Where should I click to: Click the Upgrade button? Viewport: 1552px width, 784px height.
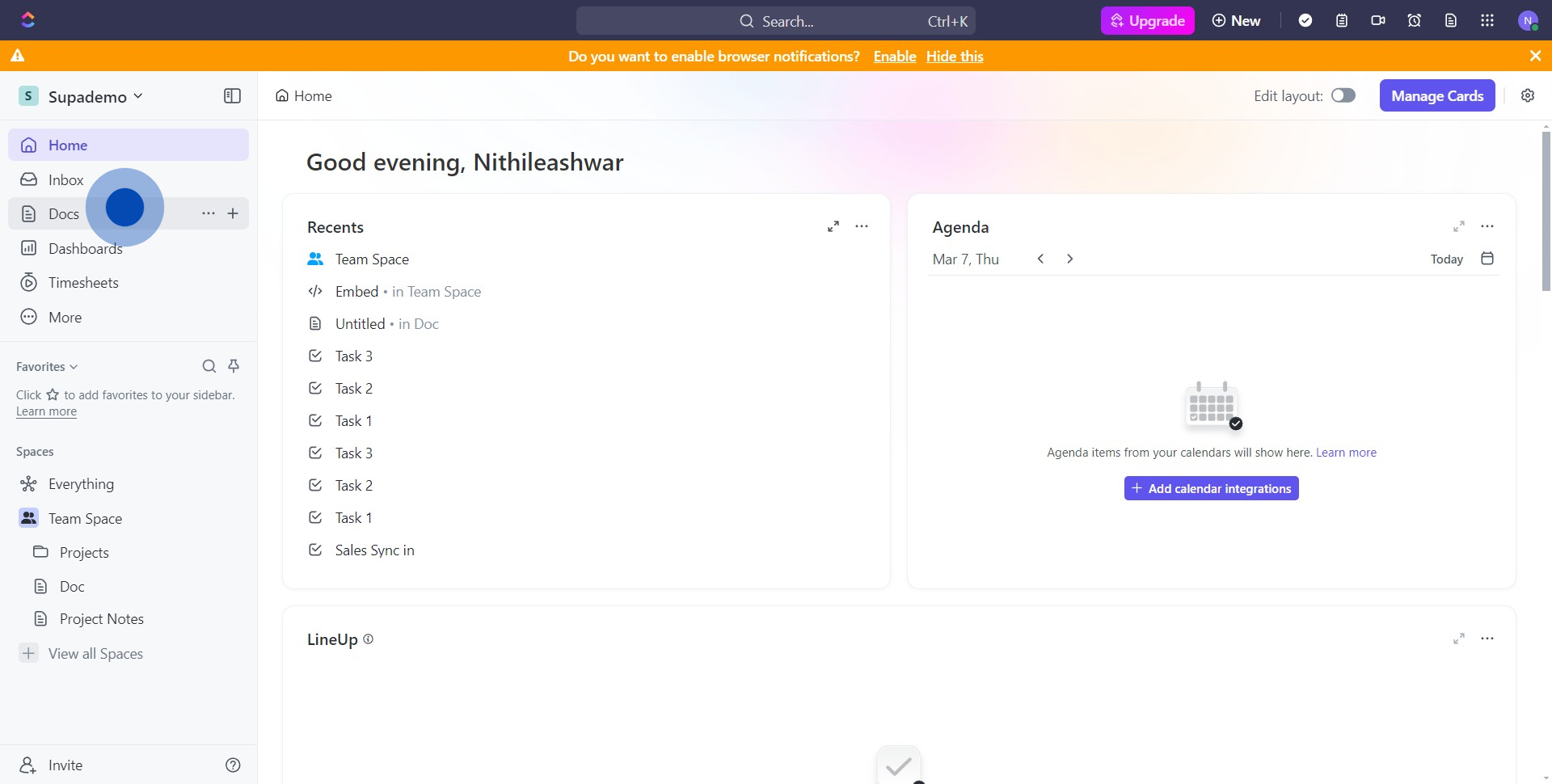tap(1147, 20)
